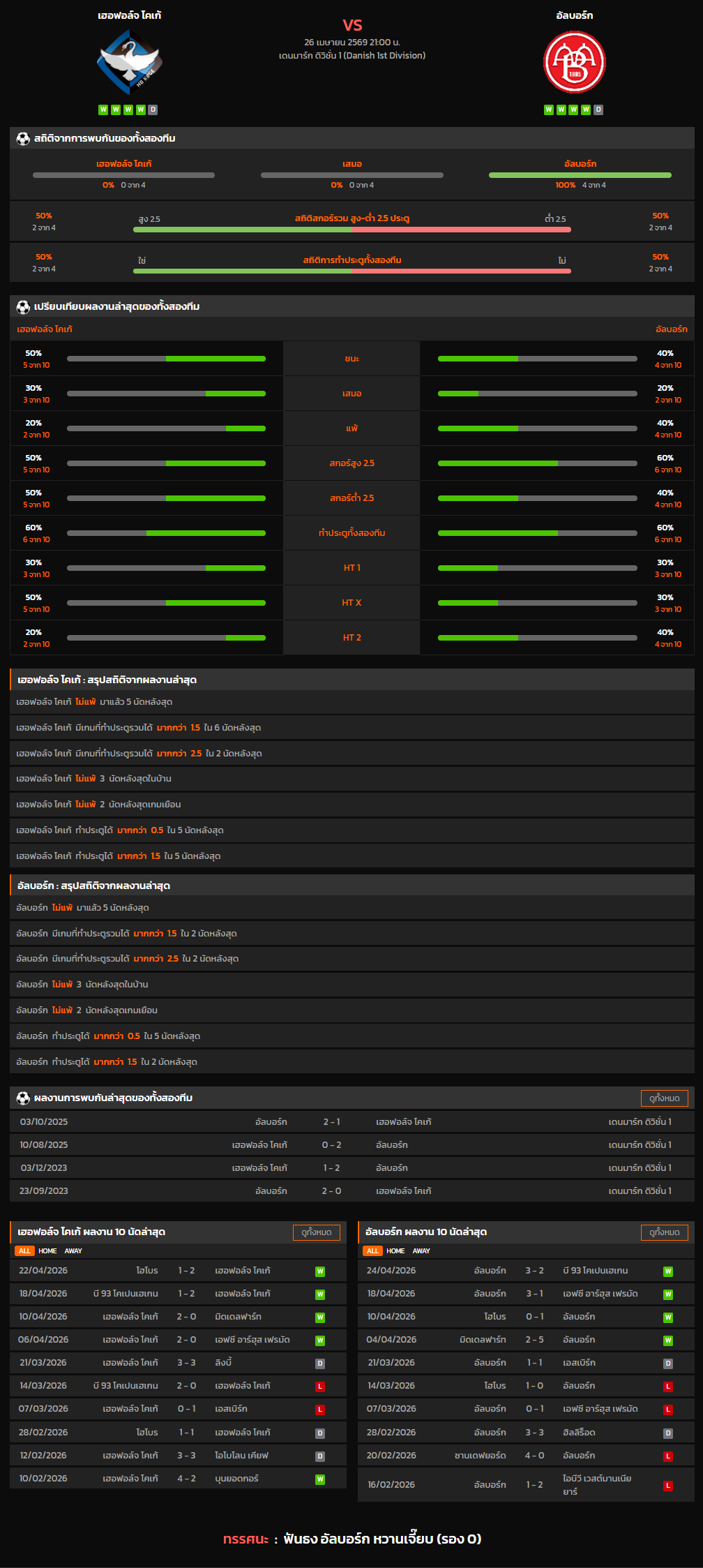Select ALL filter in Aalborg last 10 matches
This screenshot has width=703, height=1568.
coord(372,1251)
